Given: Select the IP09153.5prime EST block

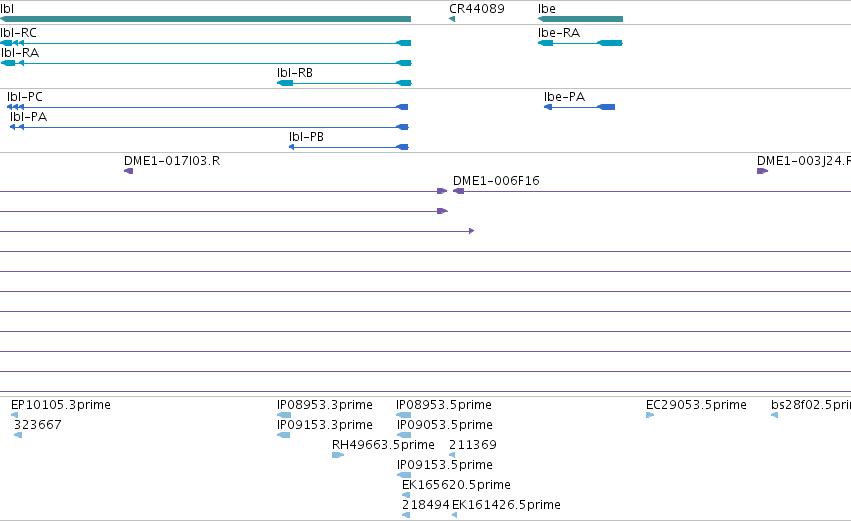Looking at the screenshot, I should tap(404, 475).
